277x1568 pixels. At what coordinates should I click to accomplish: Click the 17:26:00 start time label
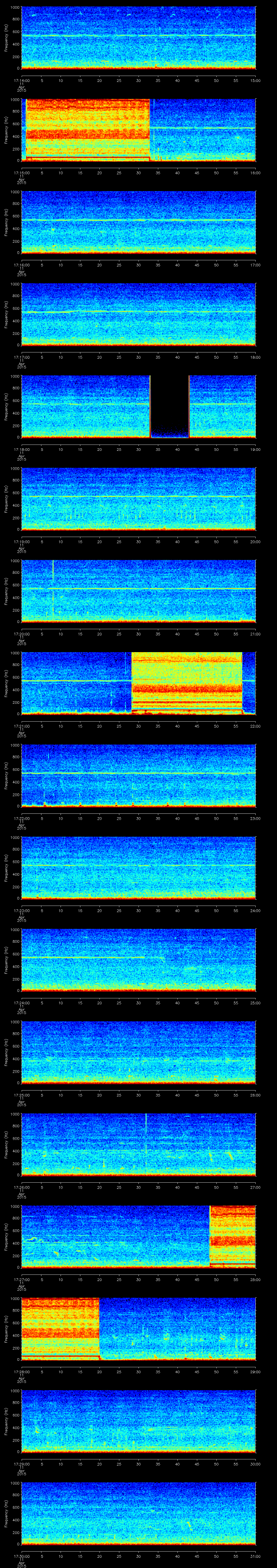[x=21, y=1187]
